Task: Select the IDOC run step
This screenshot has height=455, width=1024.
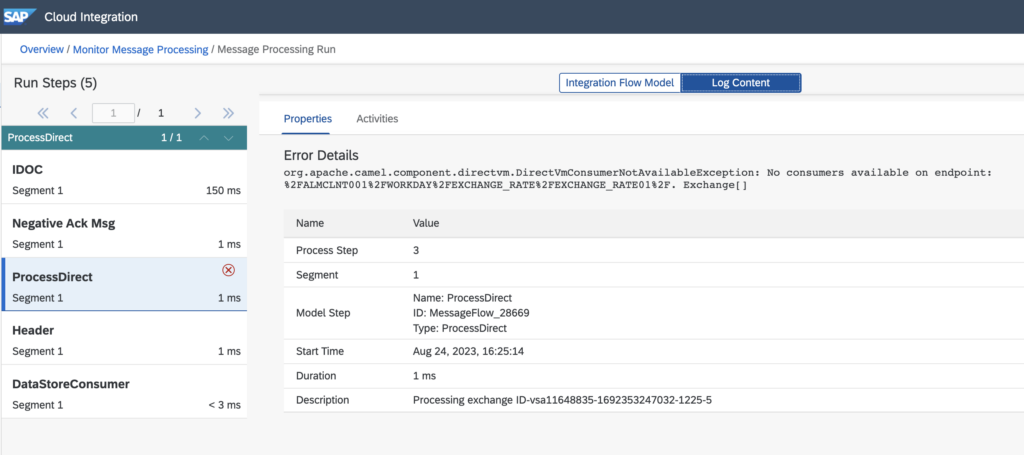Action: pos(124,178)
